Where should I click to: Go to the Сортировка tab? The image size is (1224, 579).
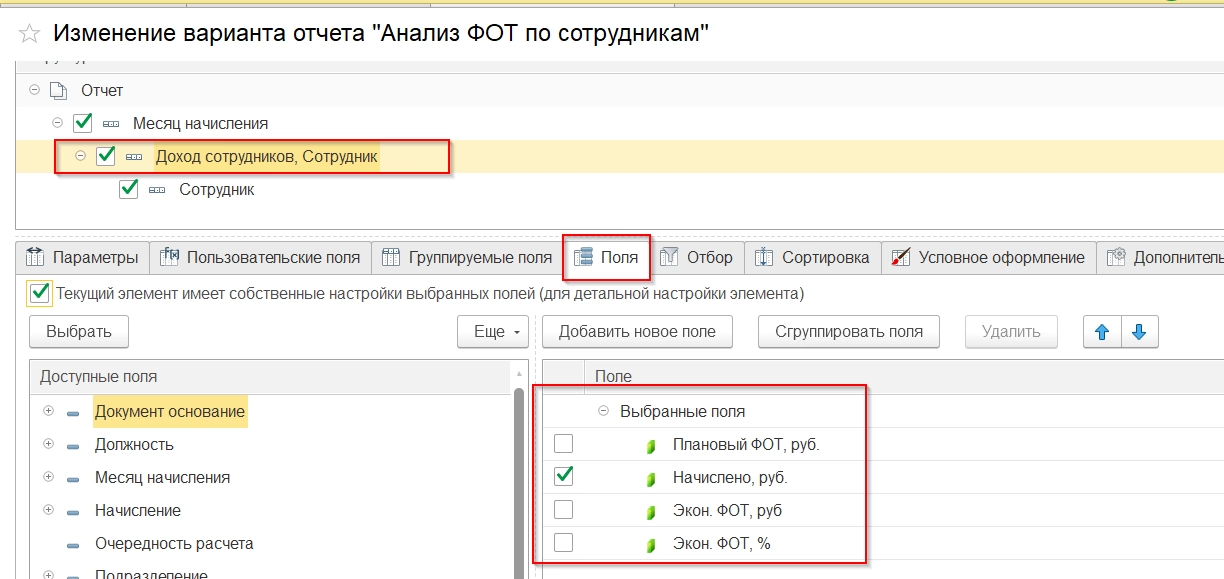(814, 257)
